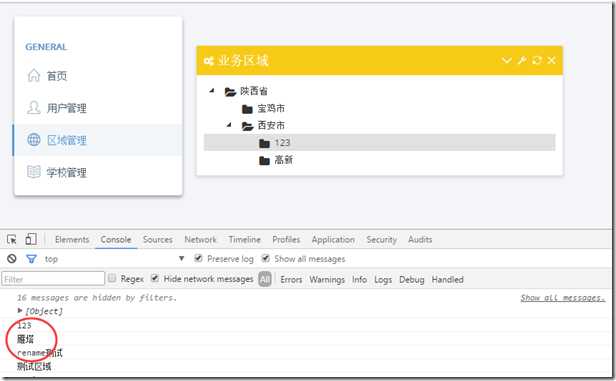Collapse the 西安市 tree node arrow

[229, 125]
